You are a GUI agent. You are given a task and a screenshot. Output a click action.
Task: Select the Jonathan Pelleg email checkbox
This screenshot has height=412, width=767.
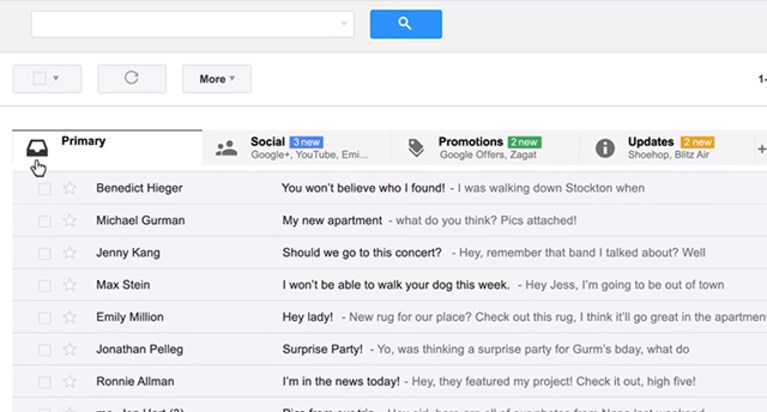pos(45,350)
